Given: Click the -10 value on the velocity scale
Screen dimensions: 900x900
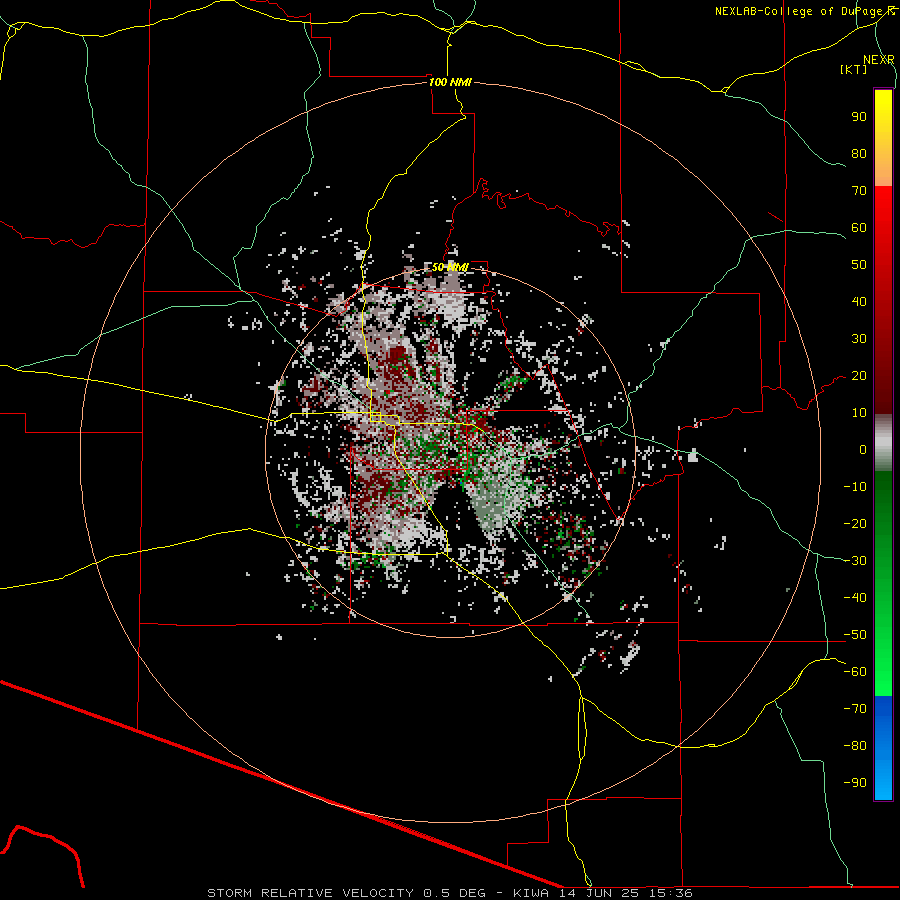Looking at the screenshot, I should (x=855, y=487).
